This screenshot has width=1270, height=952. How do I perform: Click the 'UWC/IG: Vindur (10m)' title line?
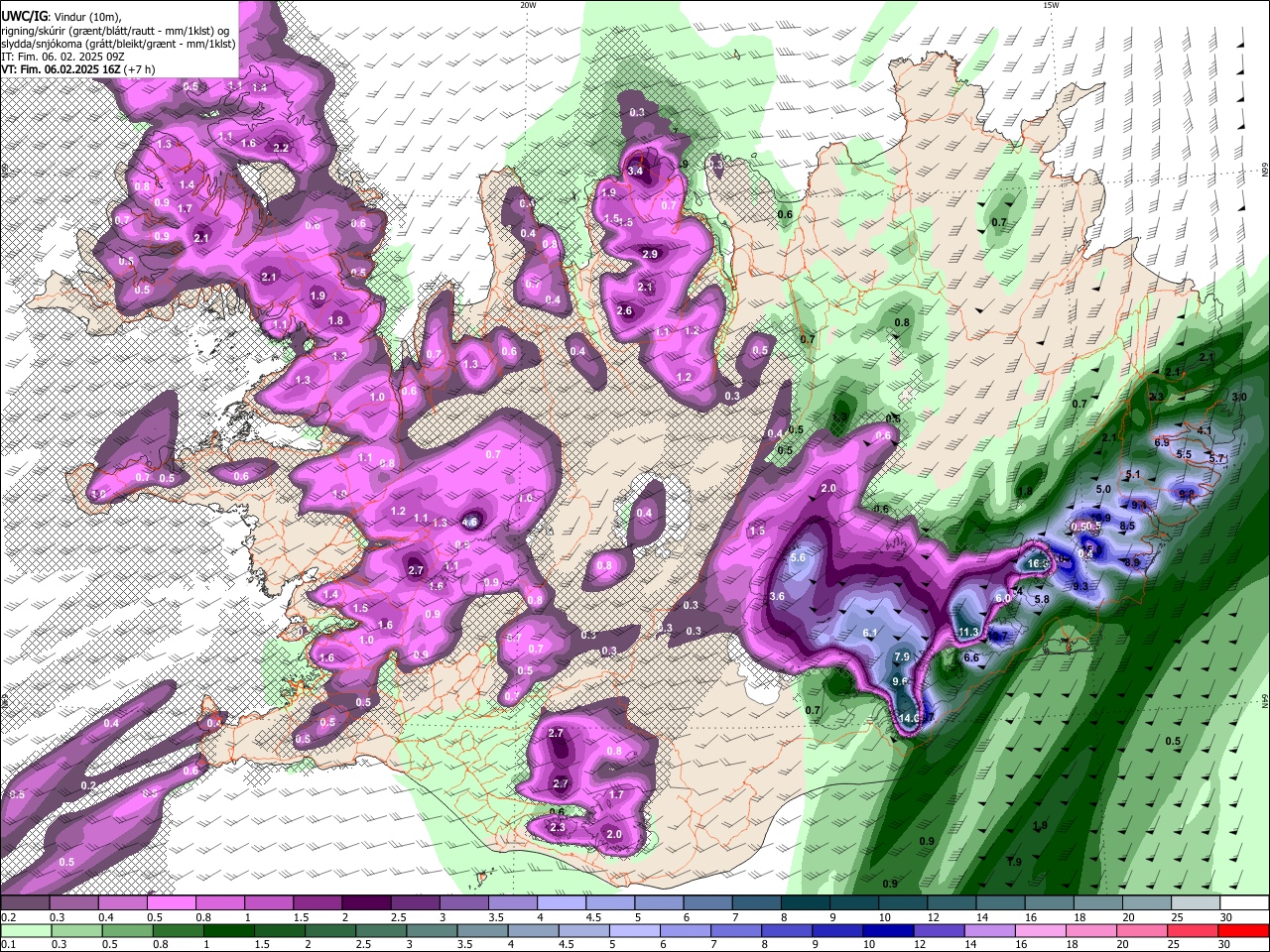(61, 17)
